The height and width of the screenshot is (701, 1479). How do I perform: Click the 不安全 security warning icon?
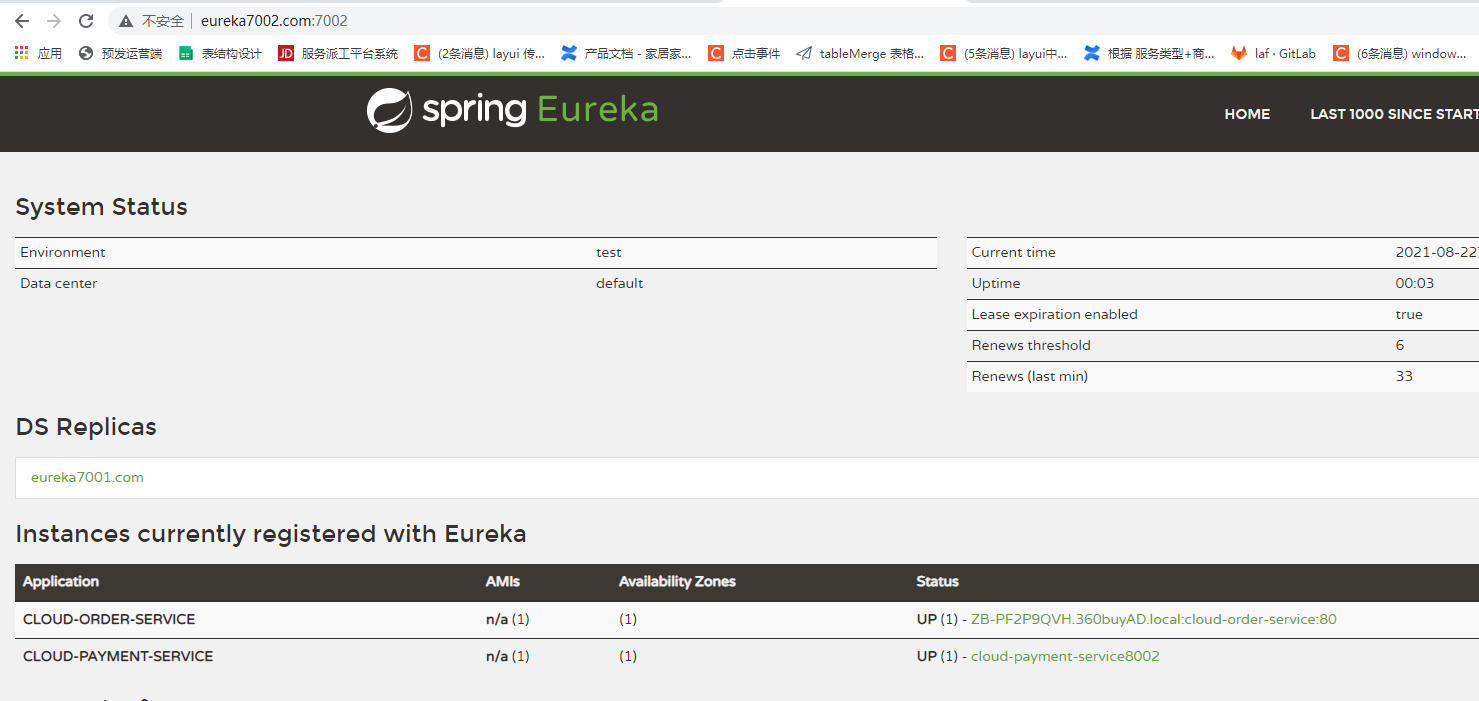(x=125, y=21)
